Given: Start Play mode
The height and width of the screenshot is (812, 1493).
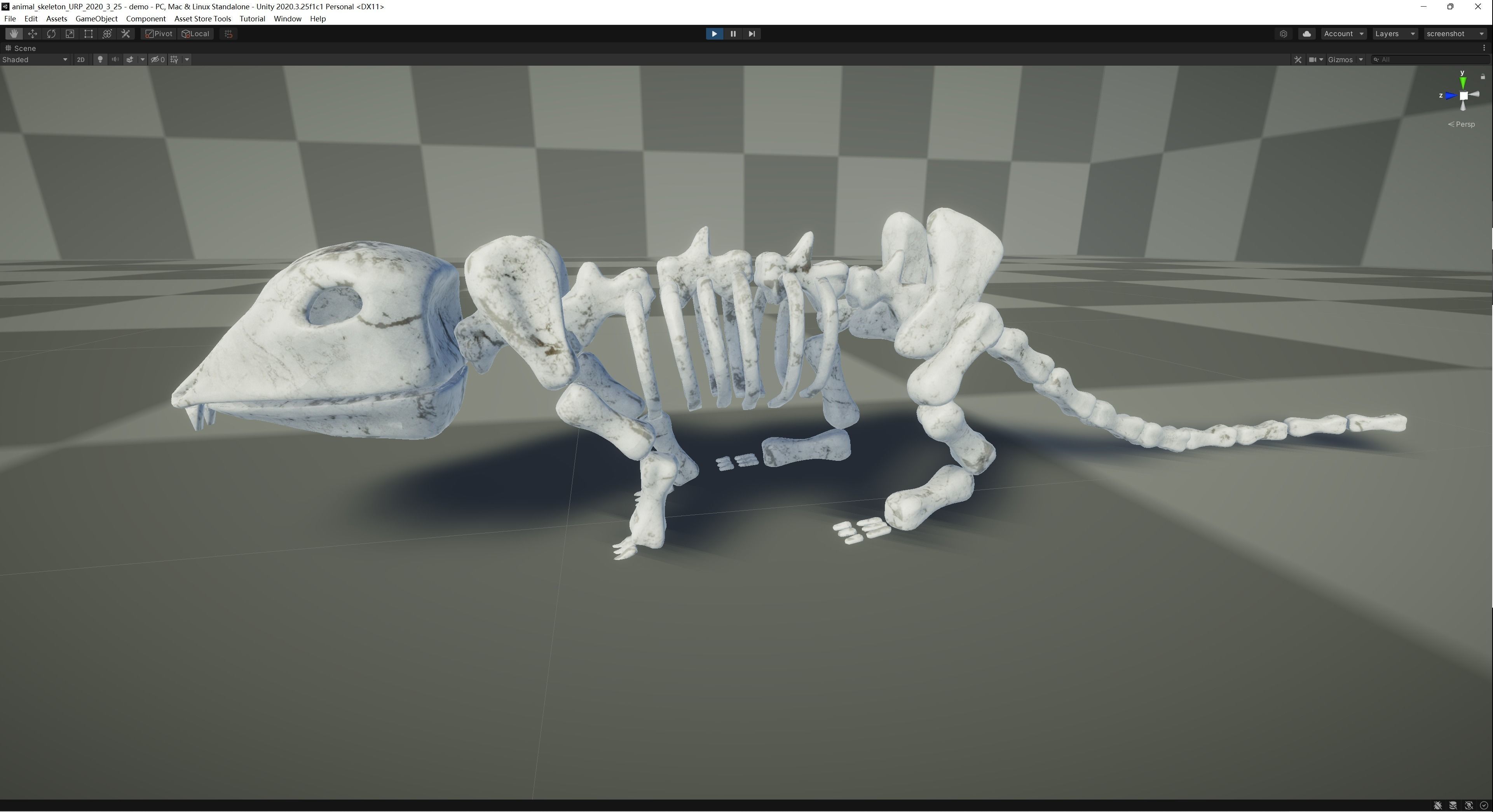Looking at the screenshot, I should tap(714, 34).
